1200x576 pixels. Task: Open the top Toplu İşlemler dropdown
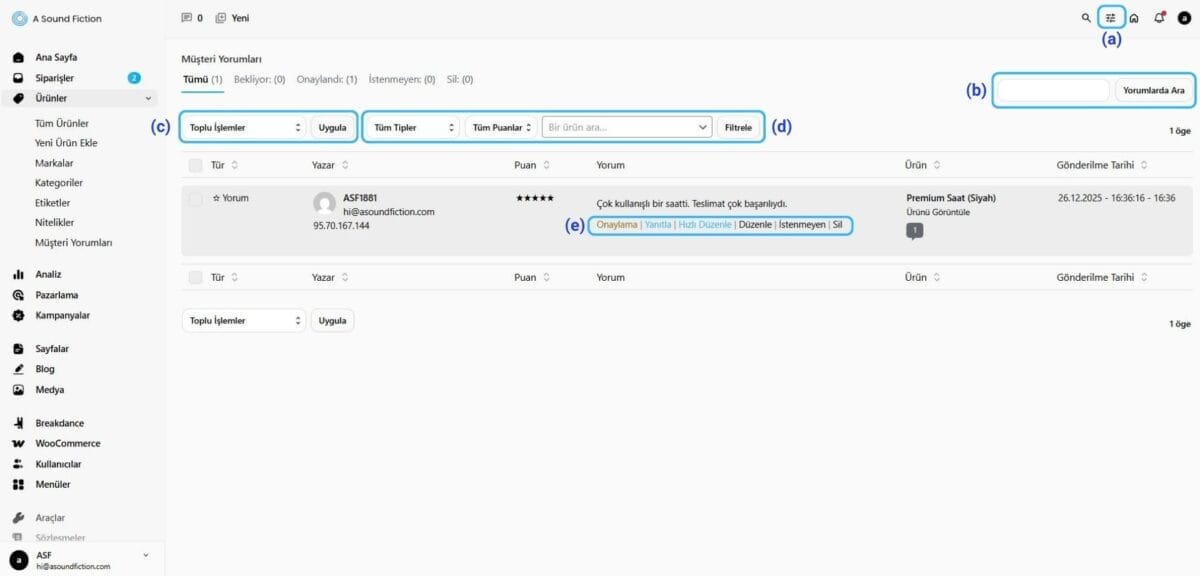click(x=244, y=128)
